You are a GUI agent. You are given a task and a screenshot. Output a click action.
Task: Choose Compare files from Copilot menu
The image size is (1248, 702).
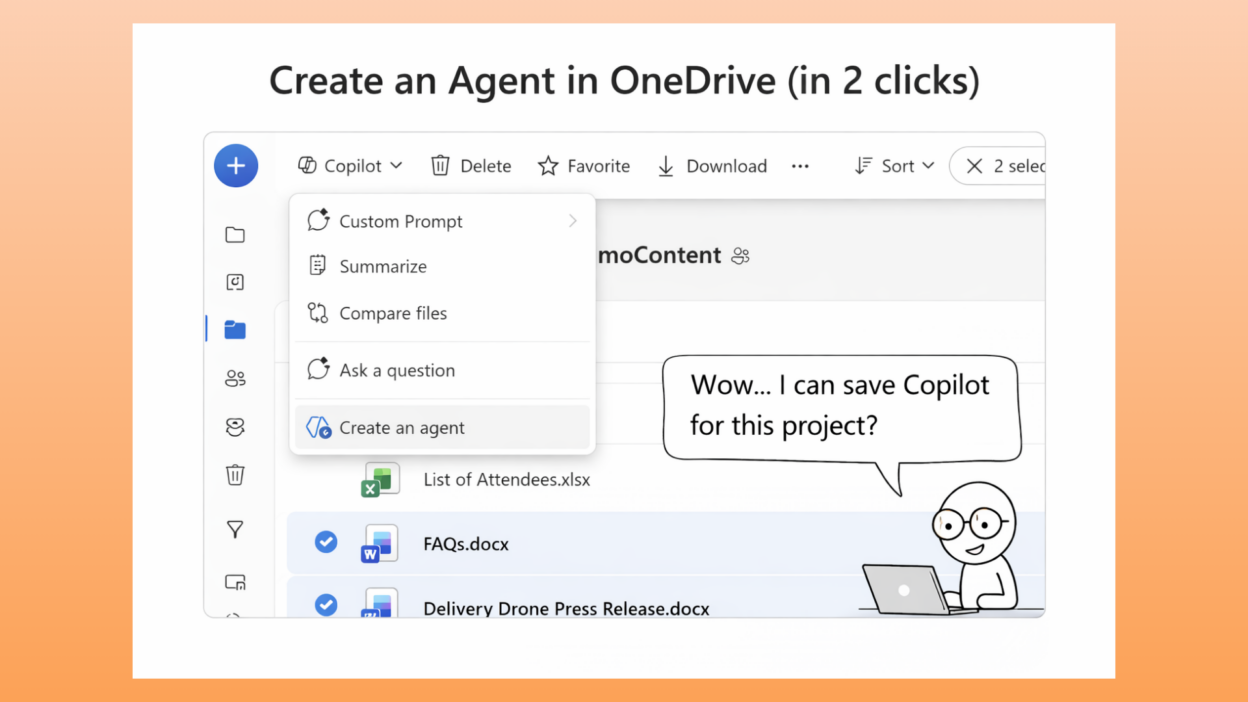click(x=443, y=313)
